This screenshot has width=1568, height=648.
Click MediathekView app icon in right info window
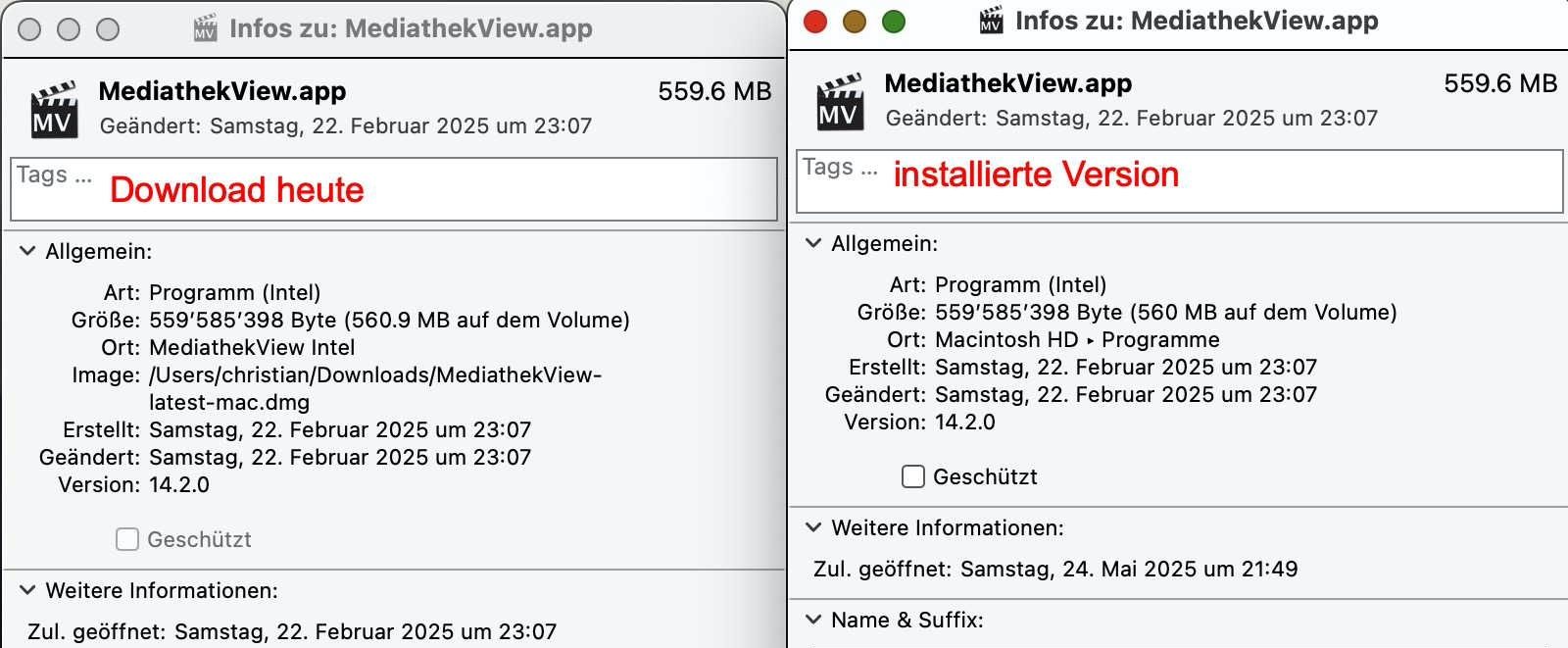[841, 103]
